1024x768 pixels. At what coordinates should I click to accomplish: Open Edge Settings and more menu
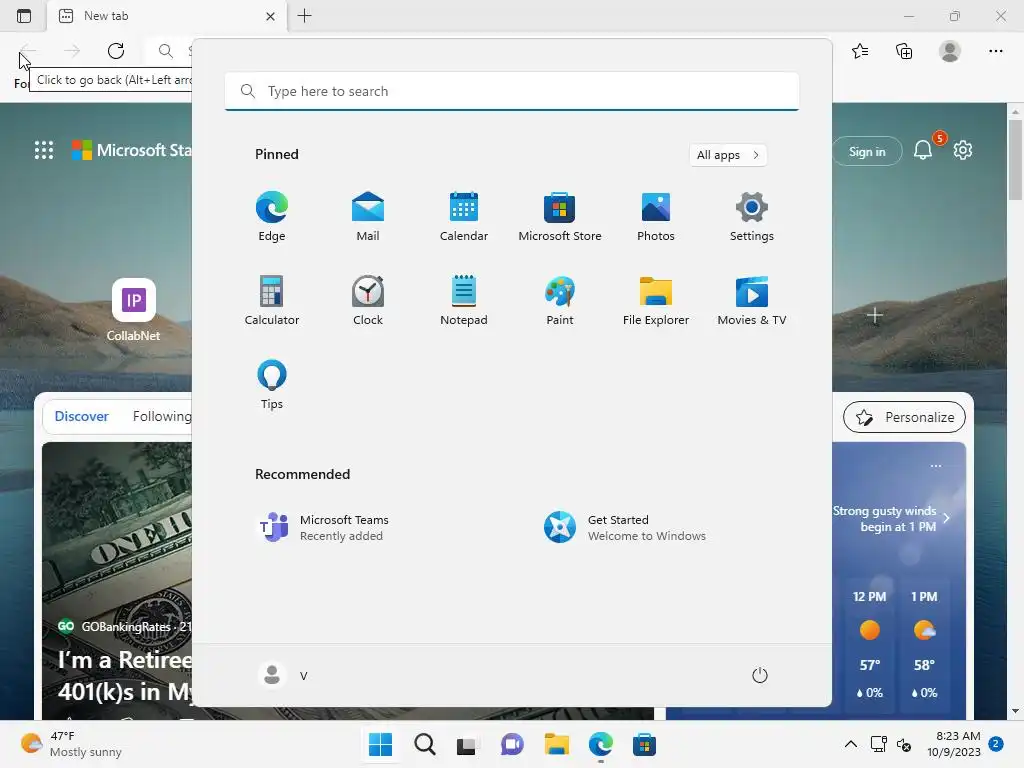tap(995, 51)
